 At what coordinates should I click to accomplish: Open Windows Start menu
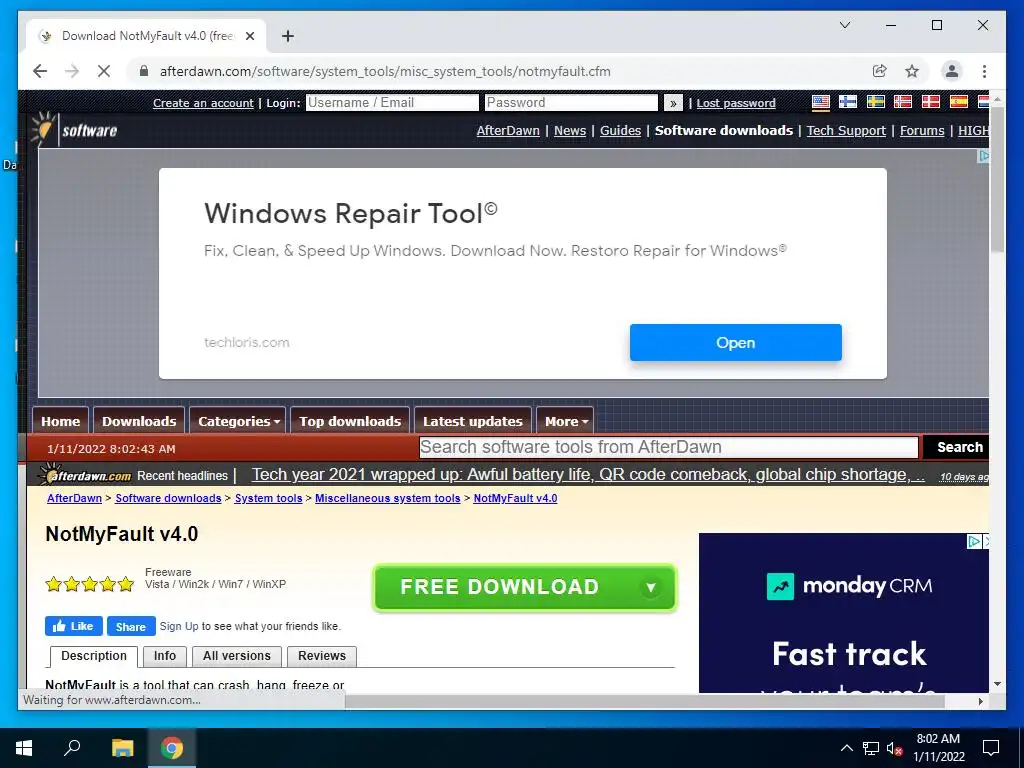click(x=24, y=748)
